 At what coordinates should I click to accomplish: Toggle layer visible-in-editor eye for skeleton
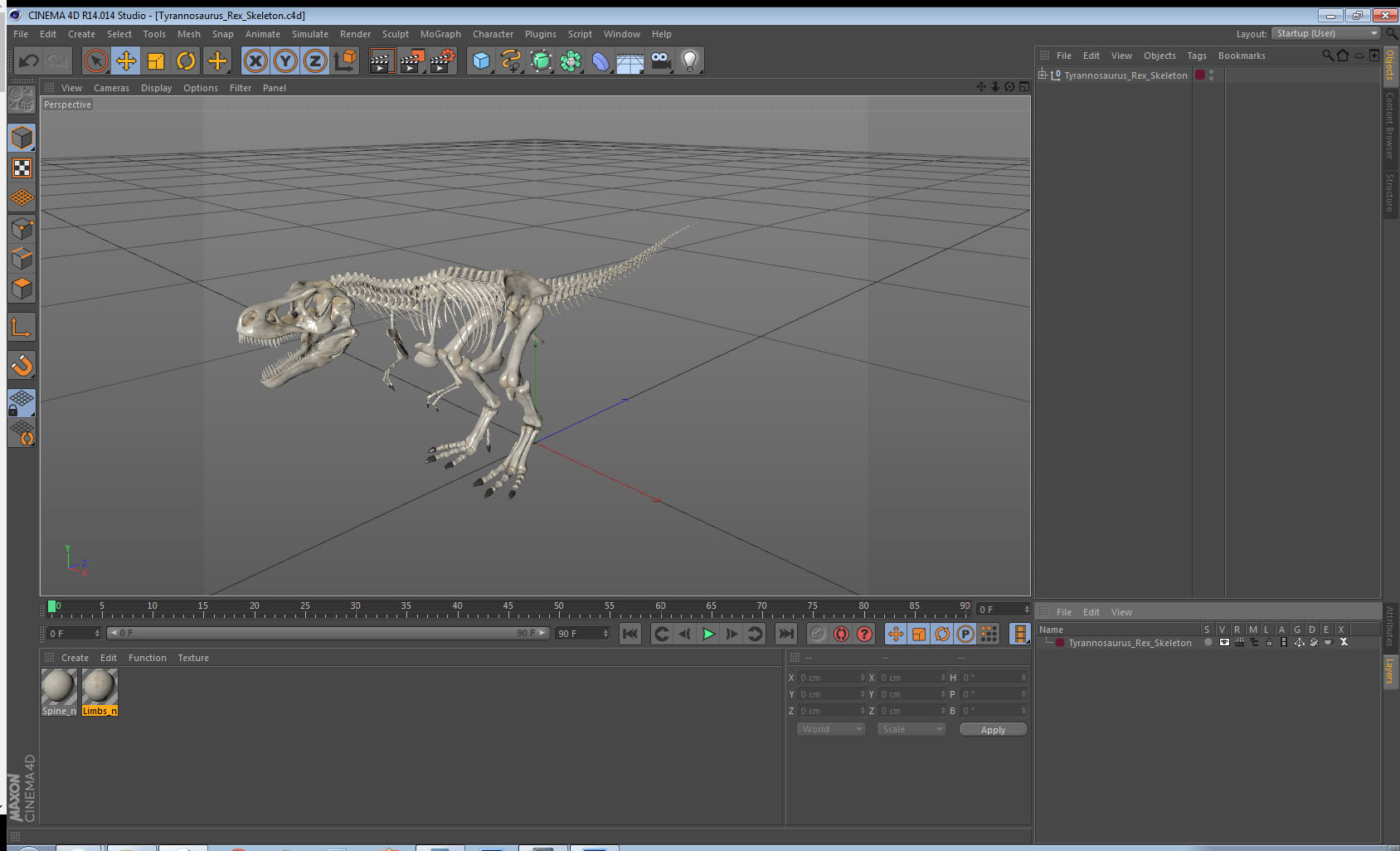[1223, 642]
